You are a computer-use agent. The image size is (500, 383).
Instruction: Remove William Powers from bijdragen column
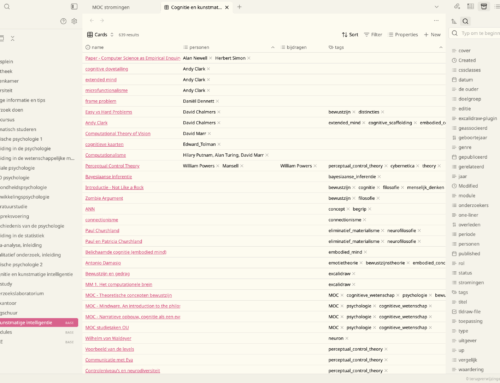click(x=315, y=166)
